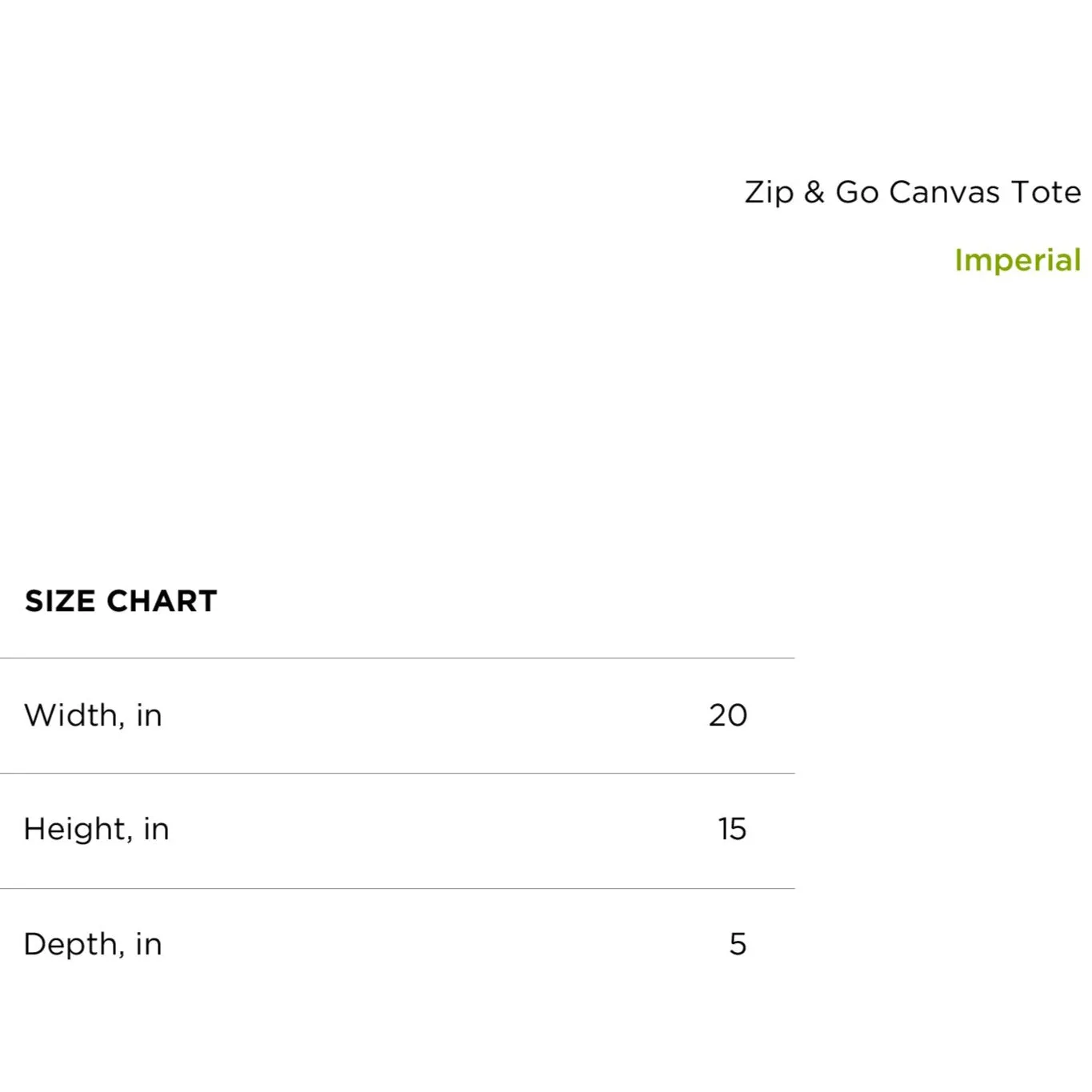Select the width value 20
Viewport: 1092px width, 1092px height.
[x=728, y=715]
